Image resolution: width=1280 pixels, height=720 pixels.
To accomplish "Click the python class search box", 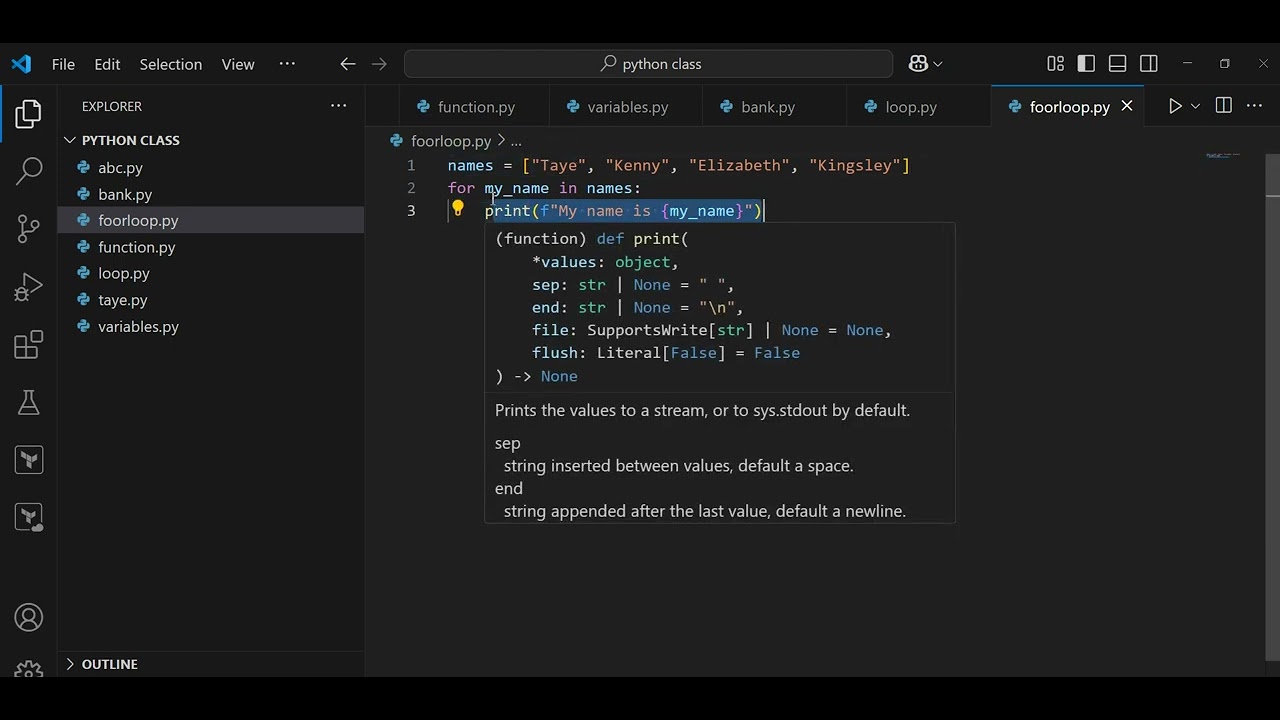I will (648, 64).
